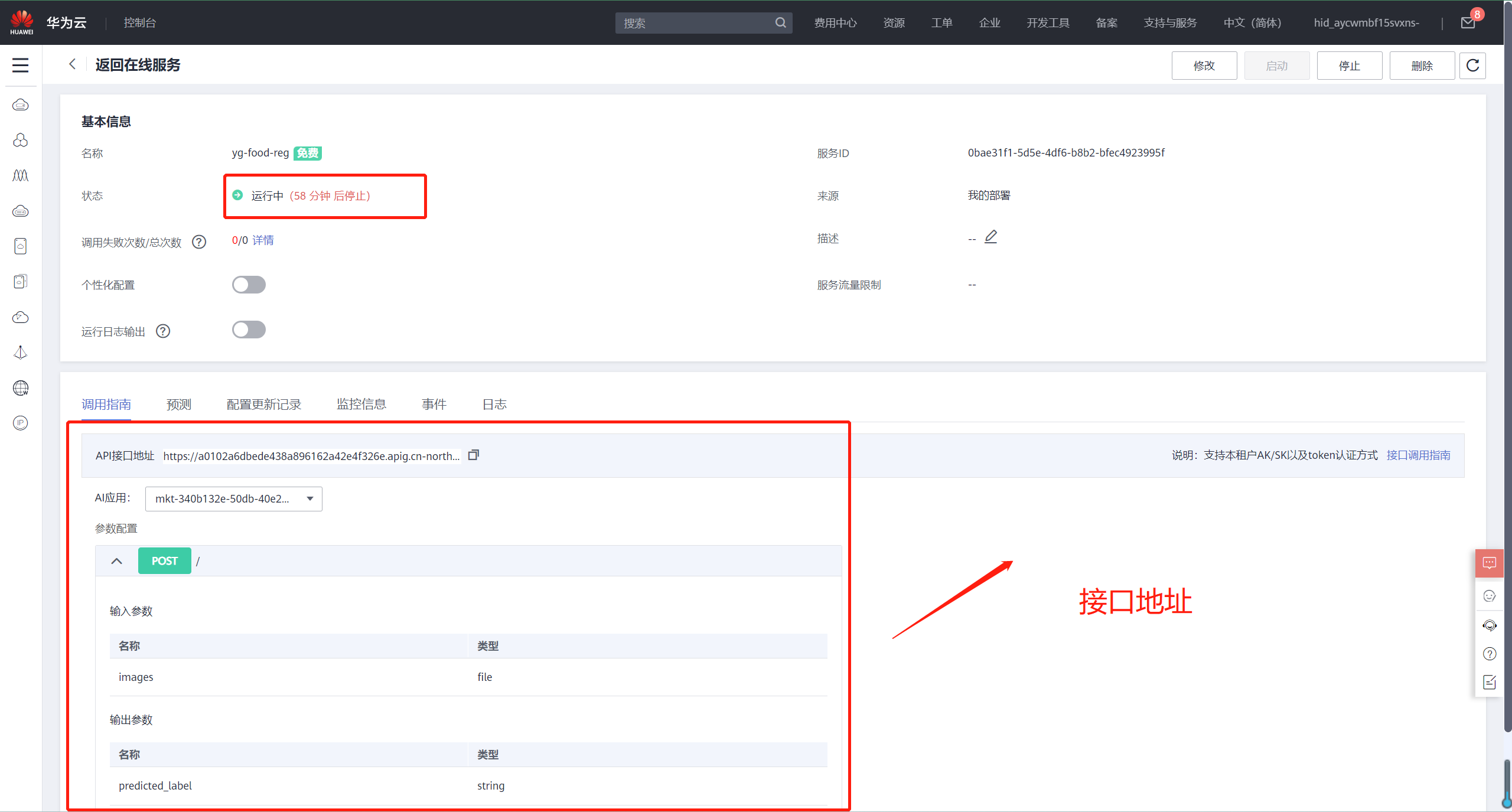Switch to the 配置更新记录 tab
1512x812 pixels.
264,405
